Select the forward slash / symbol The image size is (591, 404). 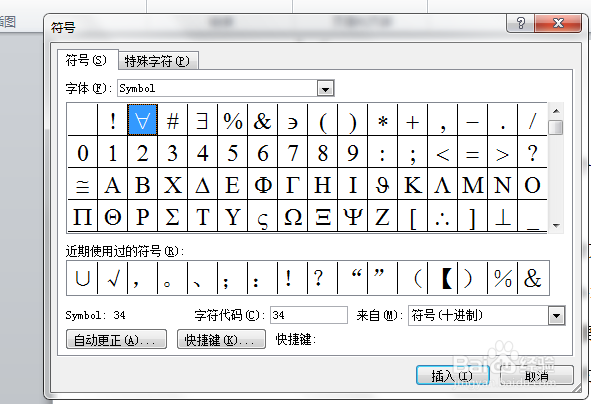click(533, 120)
